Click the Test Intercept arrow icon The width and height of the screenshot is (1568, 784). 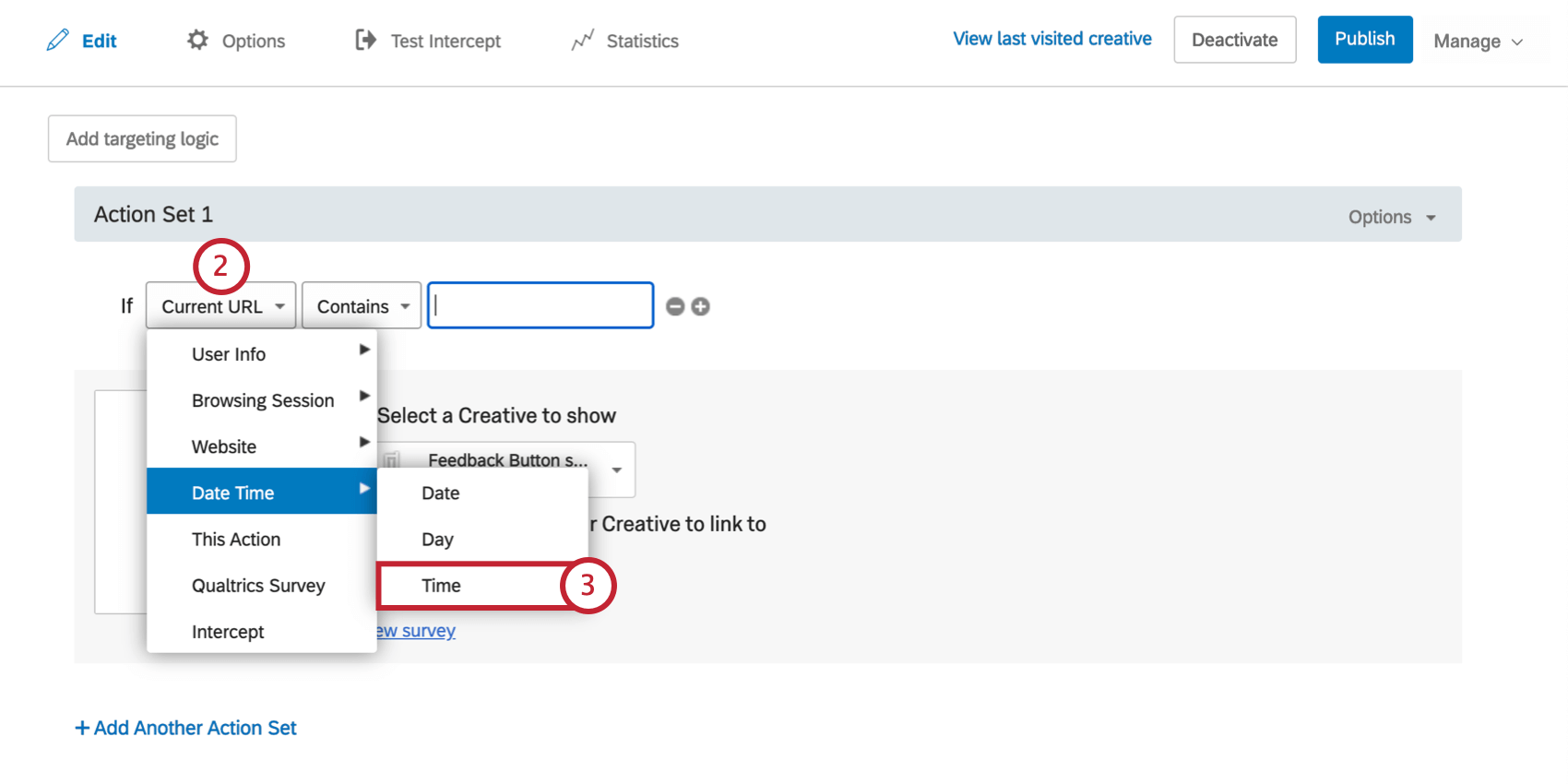[x=364, y=40]
